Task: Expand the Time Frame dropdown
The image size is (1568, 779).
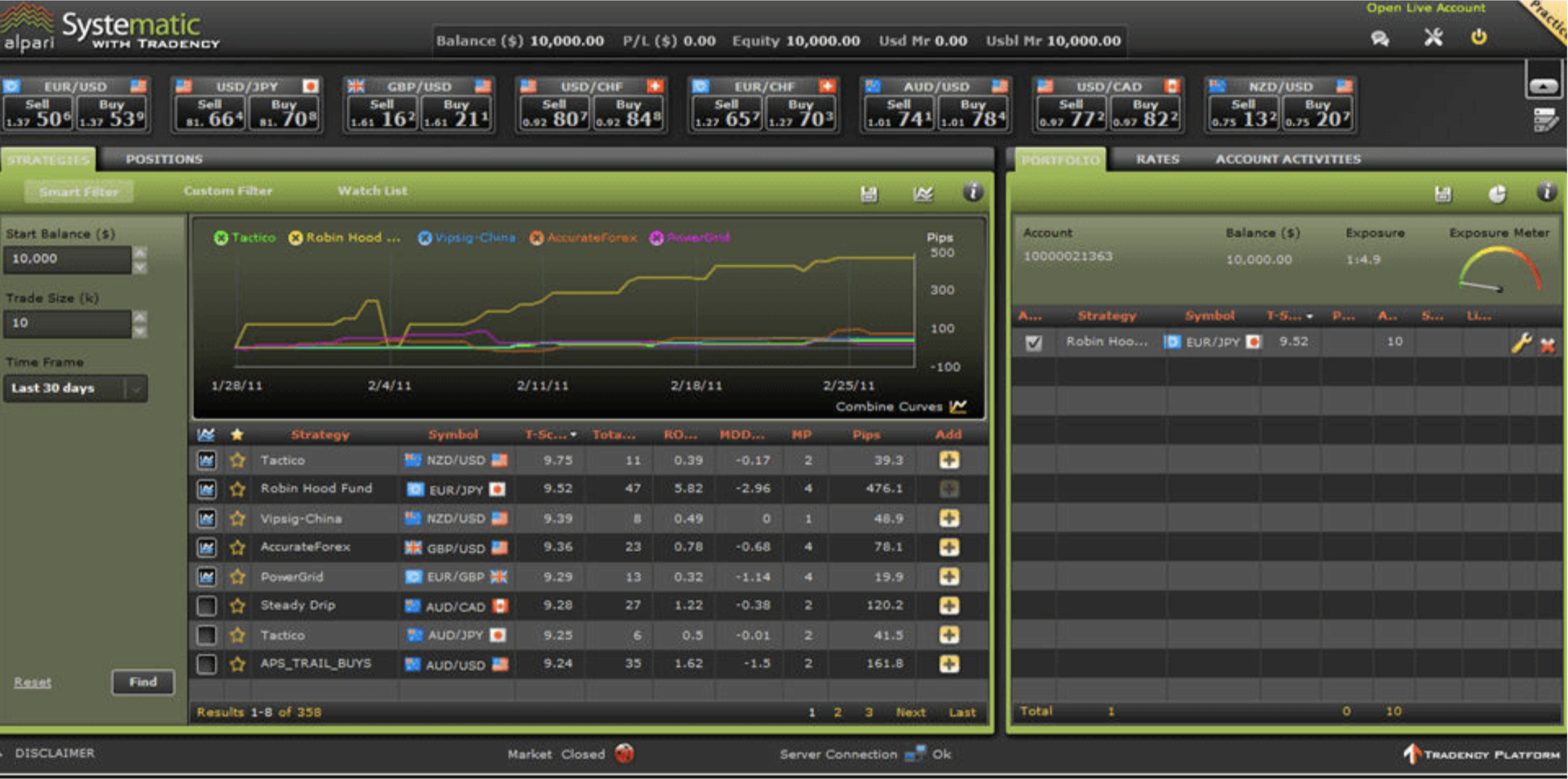Action: click(x=136, y=389)
